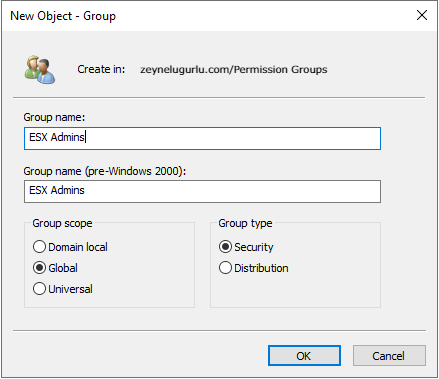Click the Group name: label

pyautogui.click(x=54, y=117)
